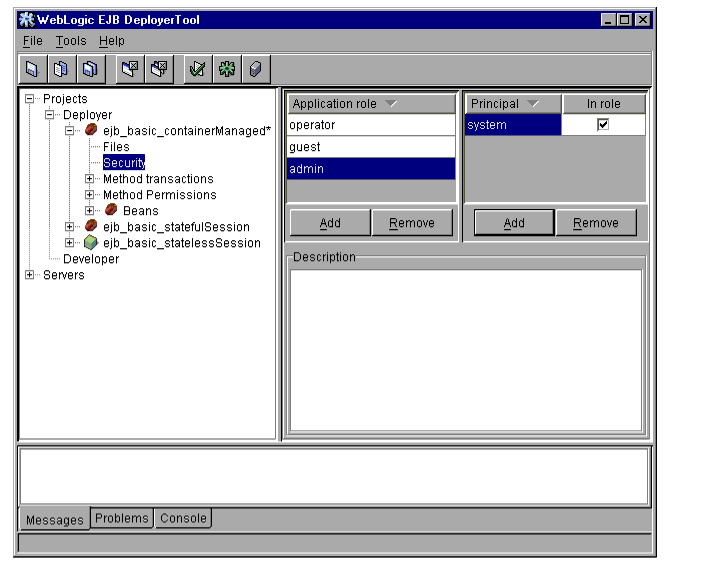
Task: Collapse the ejb_basic_containerManaged node
Action: [70, 130]
